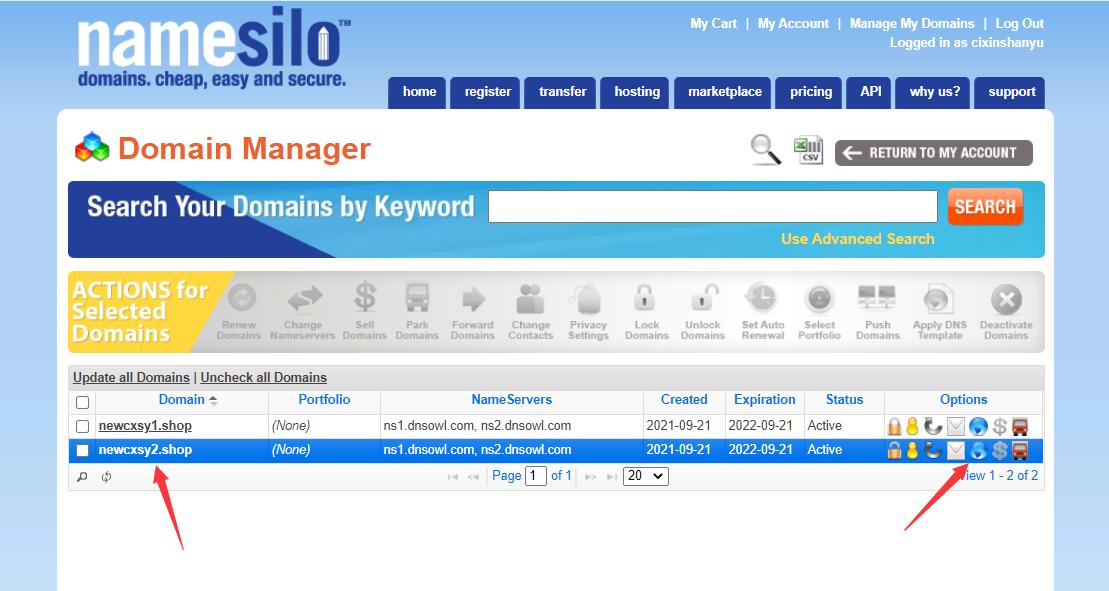
Task: Click the dollar sign icon for newcxsy1.shop
Action: [x=999, y=426]
